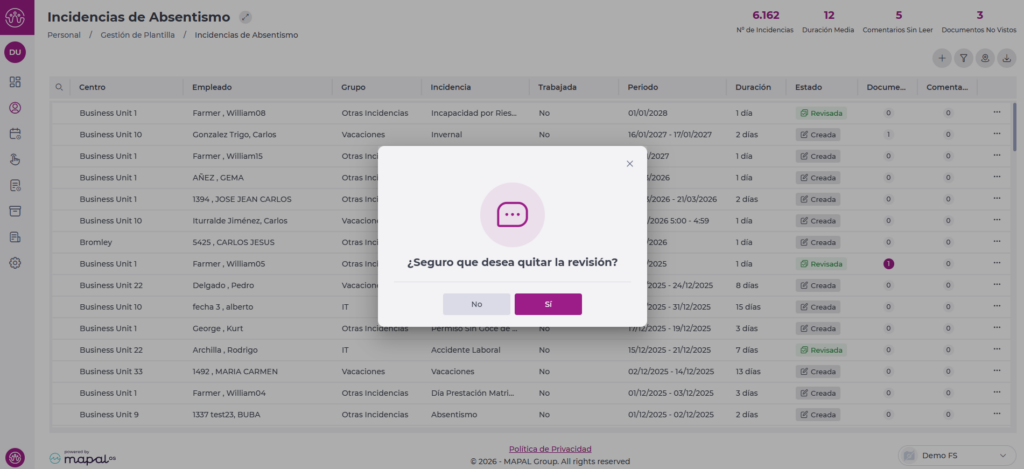
Task: Click the download export icon
Action: 1007,58
